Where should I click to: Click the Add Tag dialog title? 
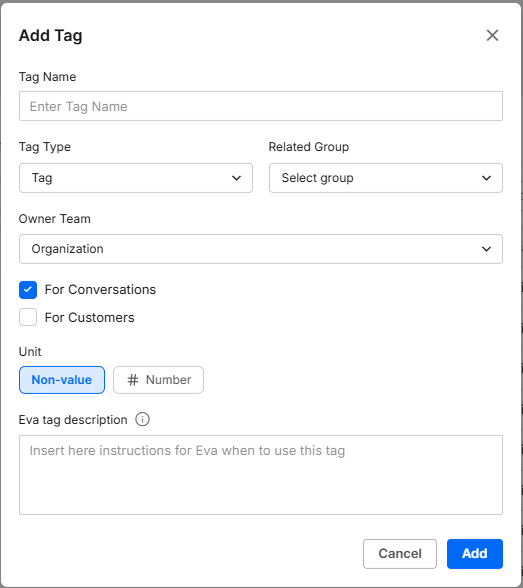coord(51,36)
